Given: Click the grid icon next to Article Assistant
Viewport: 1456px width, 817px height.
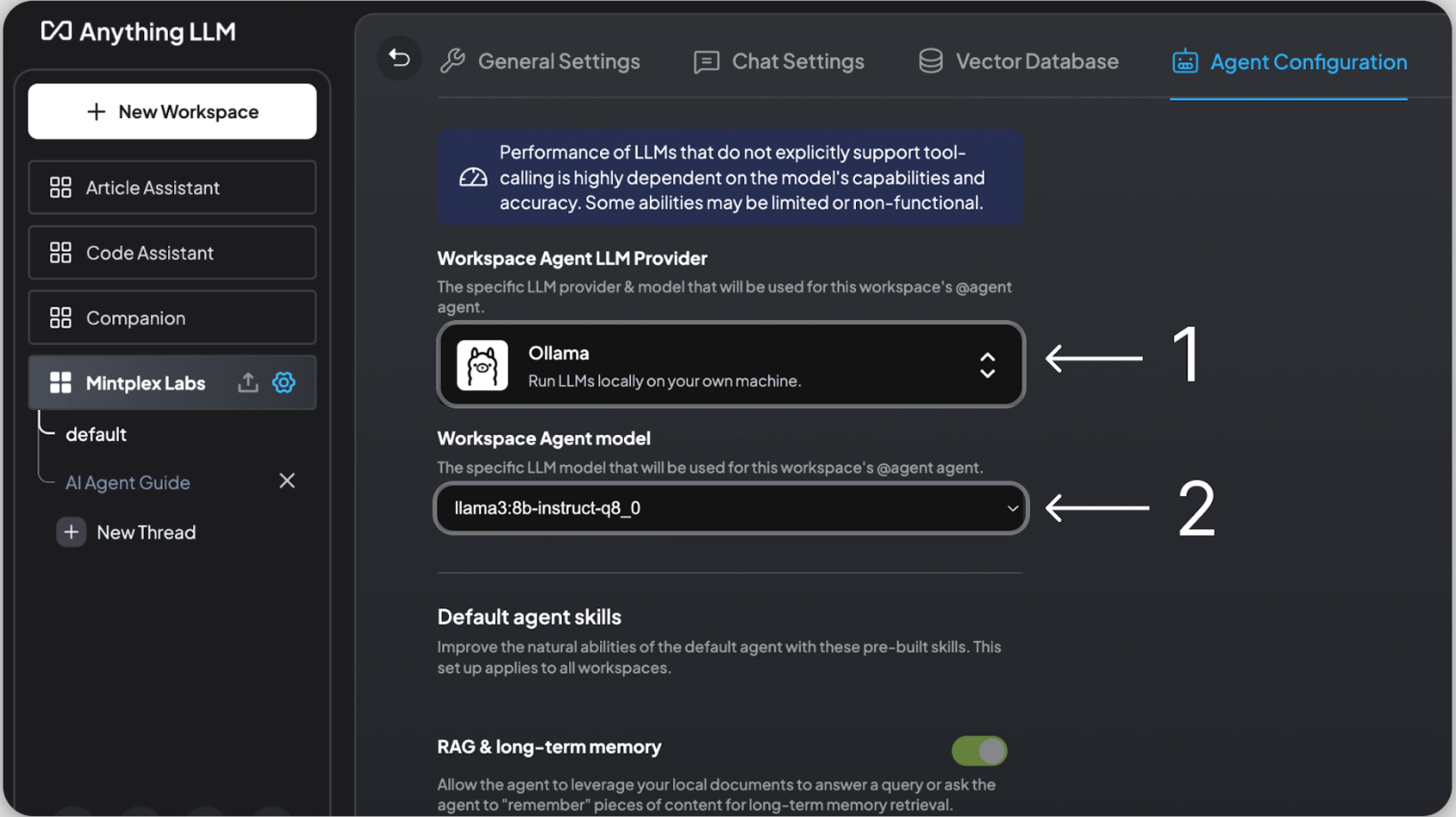Looking at the screenshot, I should pos(60,188).
